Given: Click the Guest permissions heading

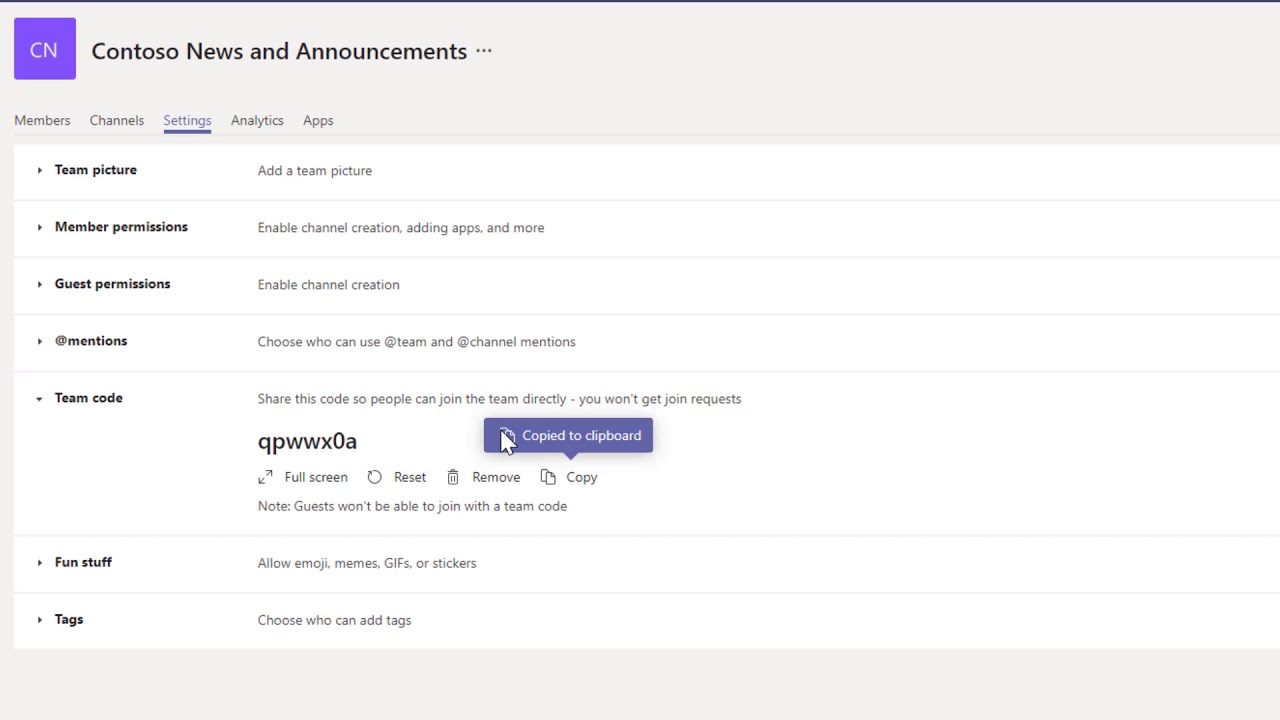Looking at the screenshot, I should [x=113, y=284].
